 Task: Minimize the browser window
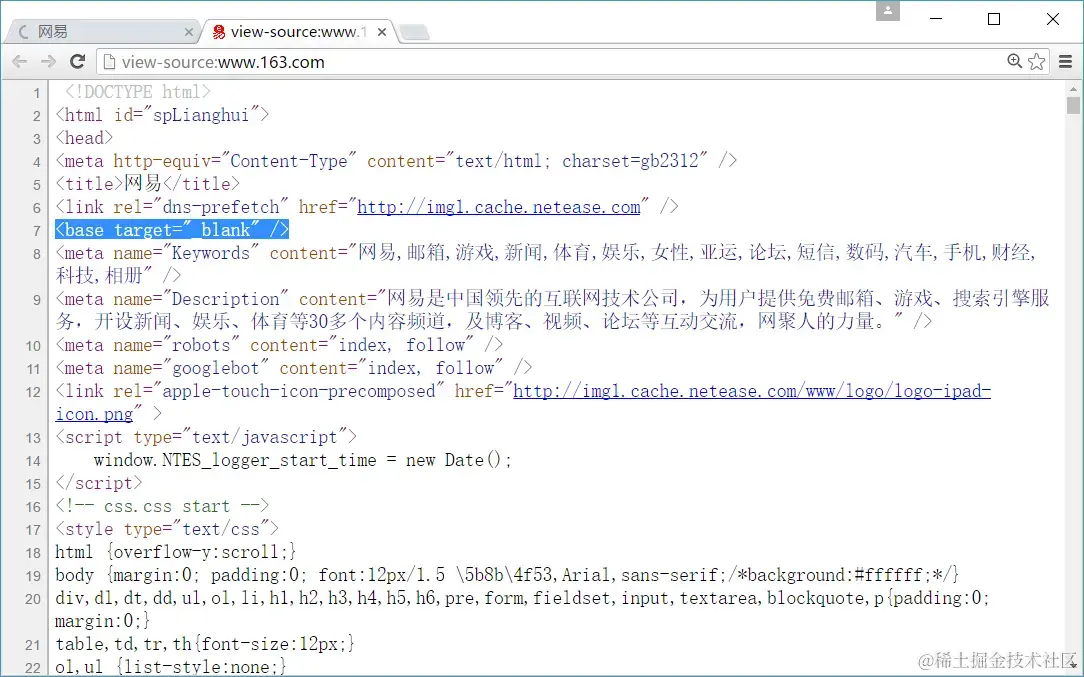click(x=936, y=19)
